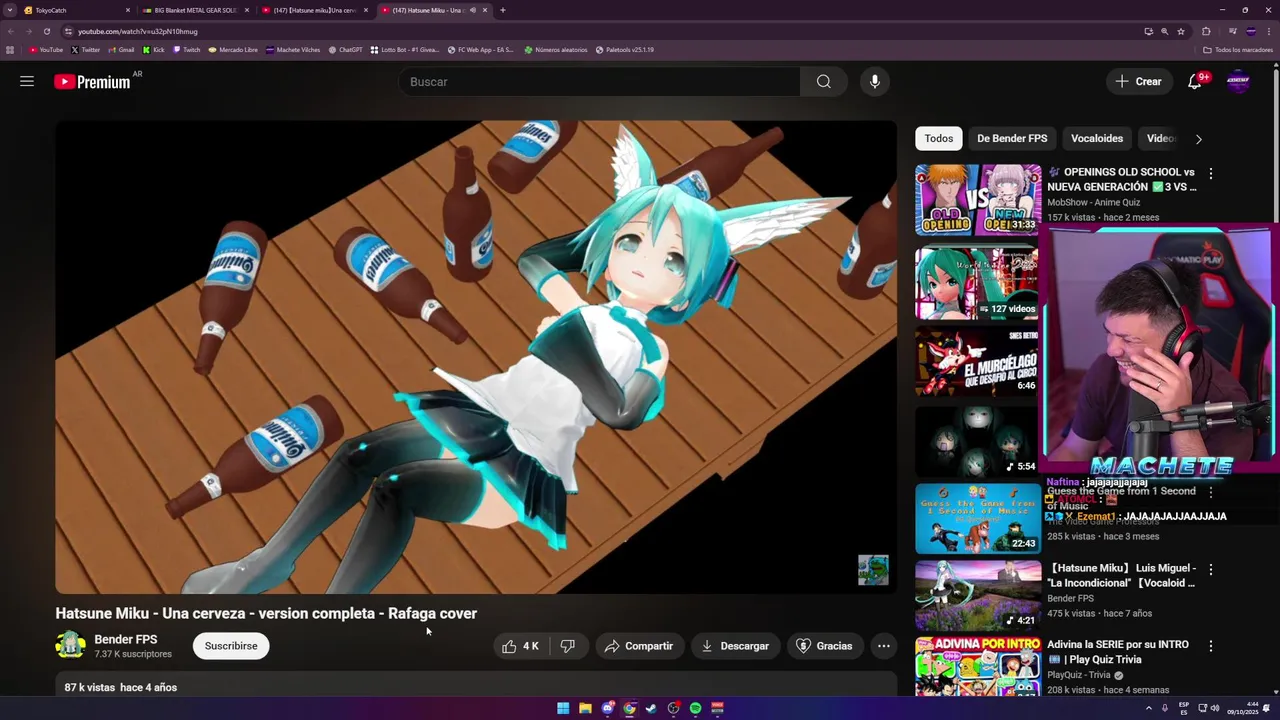Open the 127 videos playlist thumbnail
The height and width of the screenshot is (720, 1280).
tap(978, 284)
